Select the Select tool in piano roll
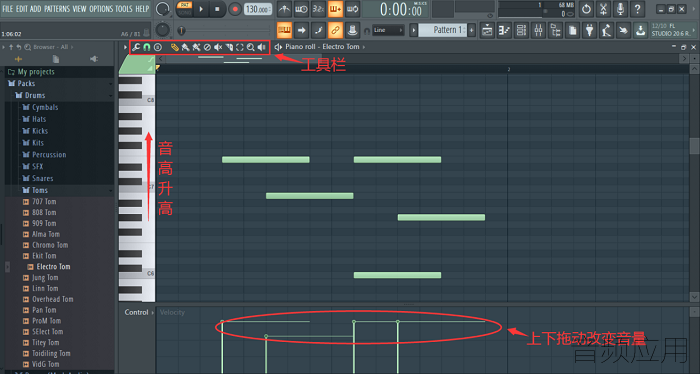 [x=240, y=47]
